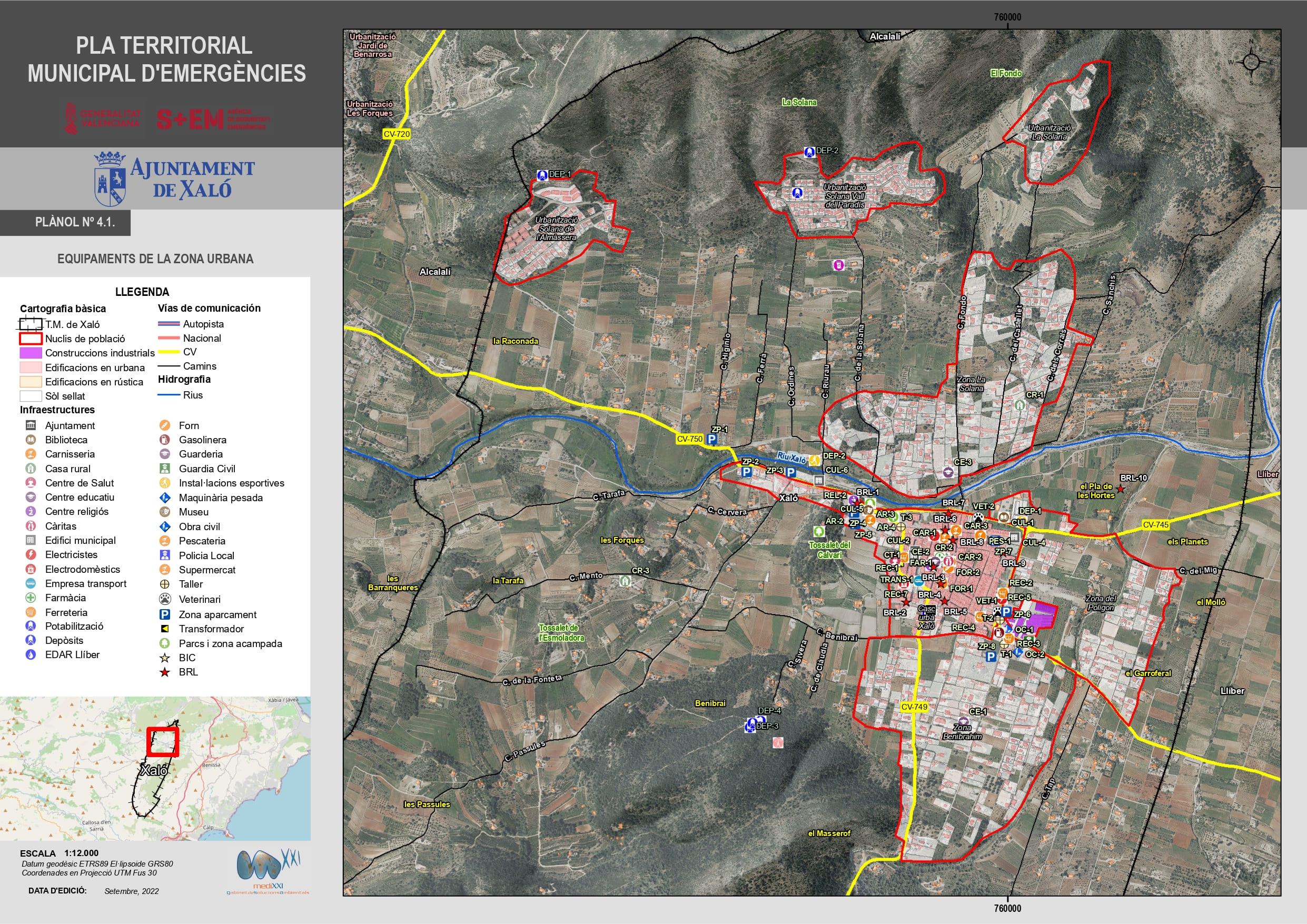Click the Transformador yellow-black legend icon

coord(164,629)
